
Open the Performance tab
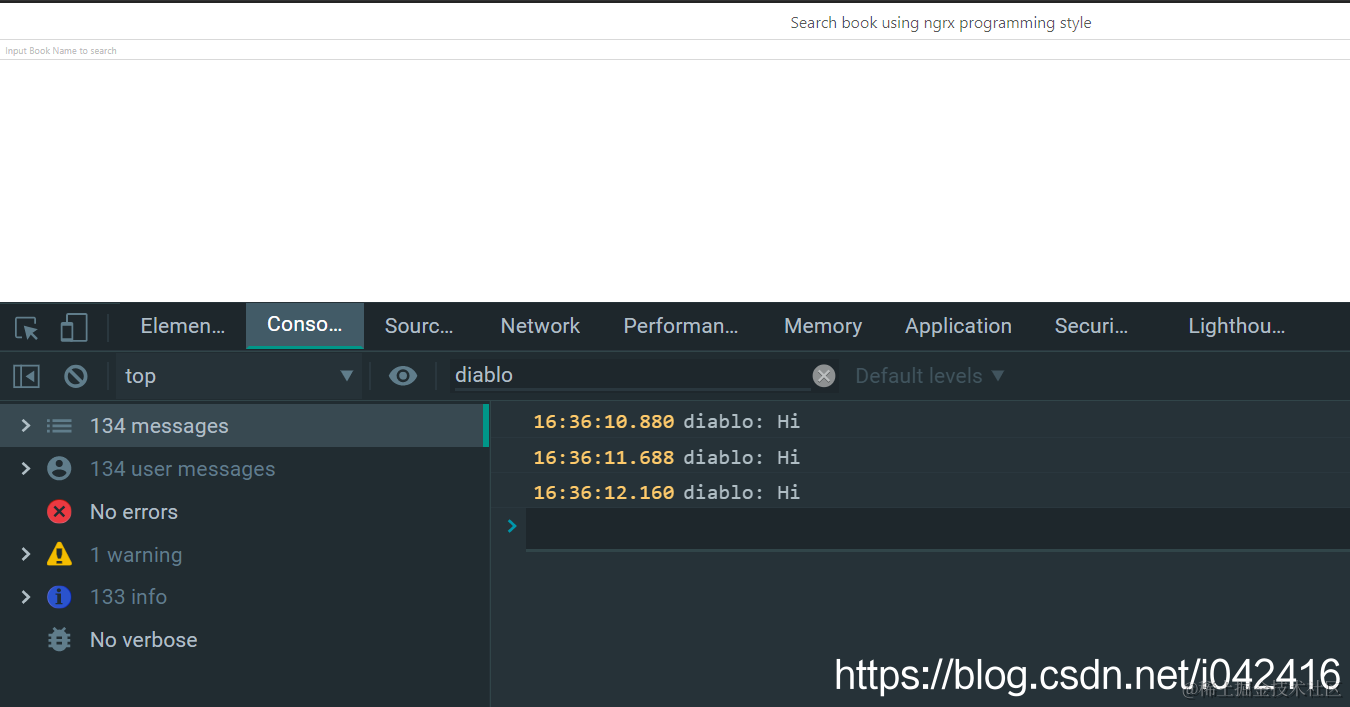pyautogui.click(x=681, y=326)
